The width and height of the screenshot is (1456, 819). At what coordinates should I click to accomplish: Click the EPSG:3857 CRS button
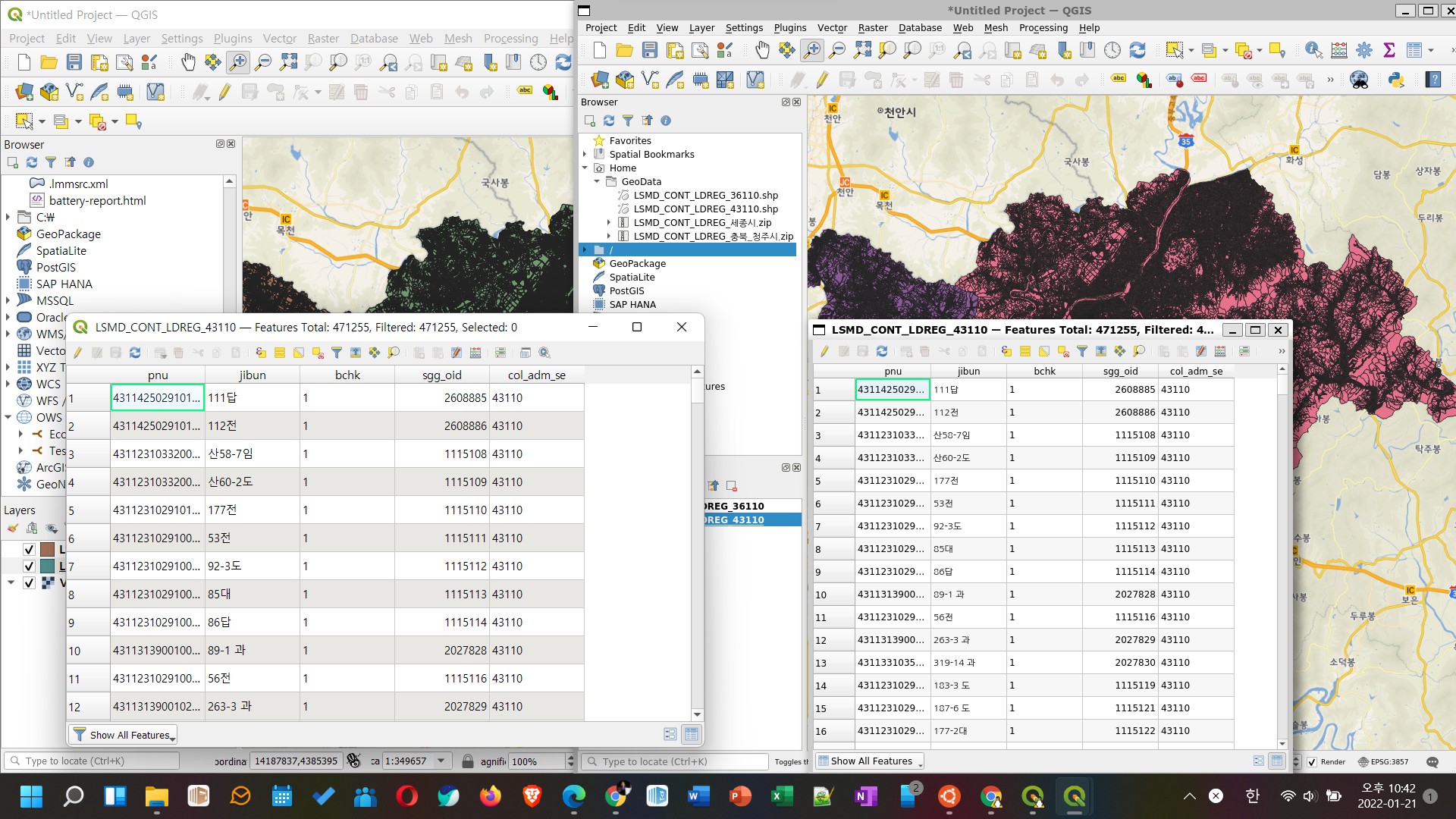[x=1383, y=762]
